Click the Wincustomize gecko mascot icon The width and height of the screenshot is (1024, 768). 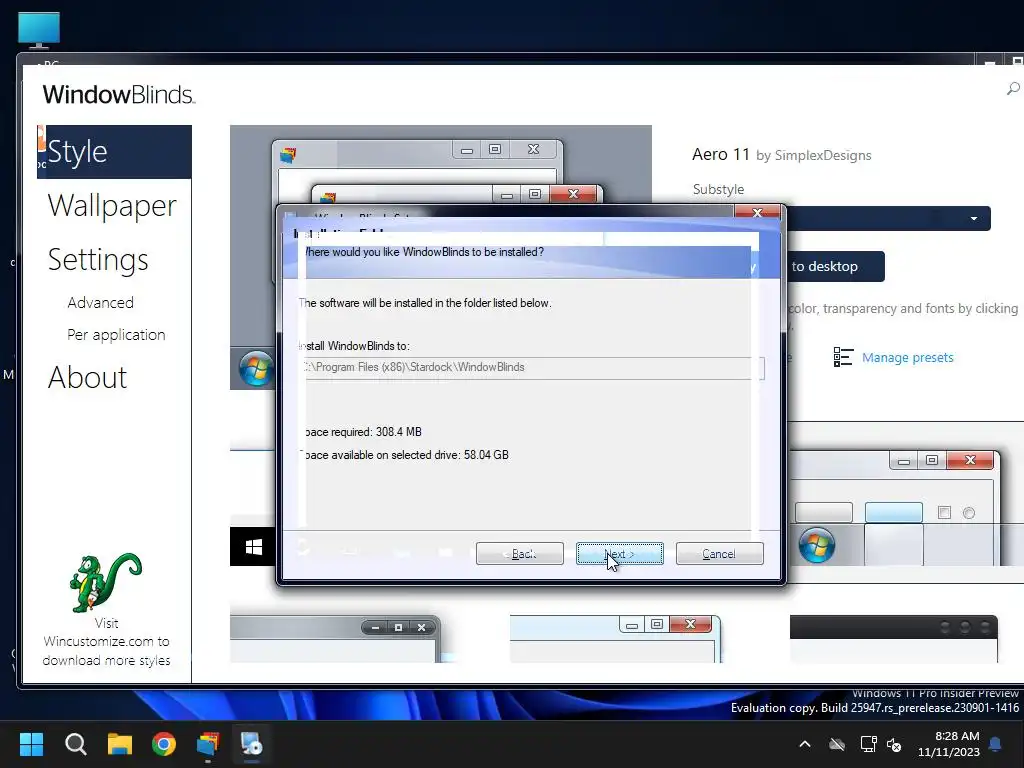[106, 583]
